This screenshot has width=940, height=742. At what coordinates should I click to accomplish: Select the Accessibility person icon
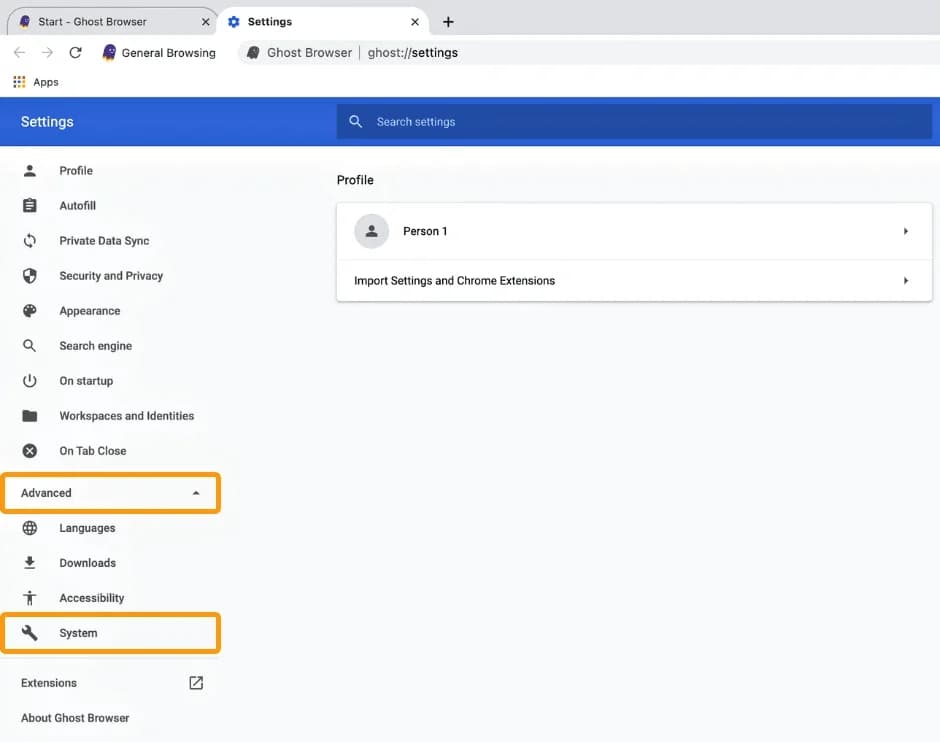(x=30, y=598)
